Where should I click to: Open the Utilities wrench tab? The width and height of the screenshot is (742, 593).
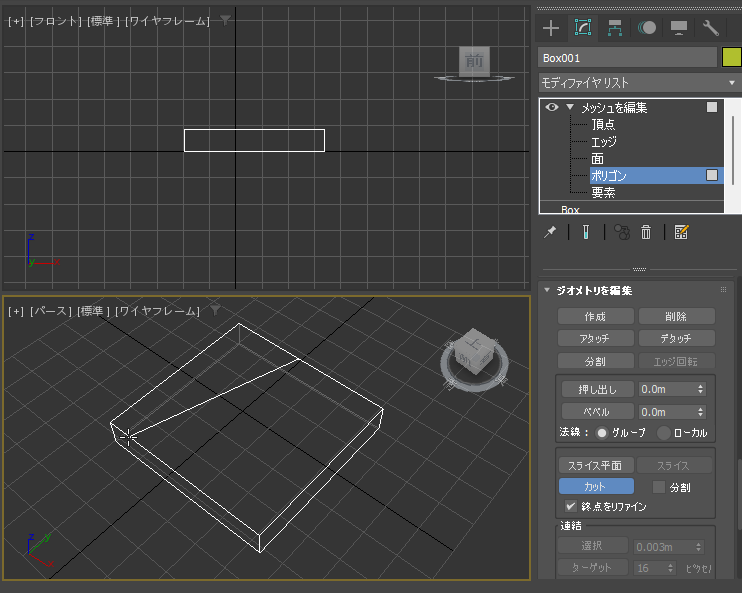point(710,28)
